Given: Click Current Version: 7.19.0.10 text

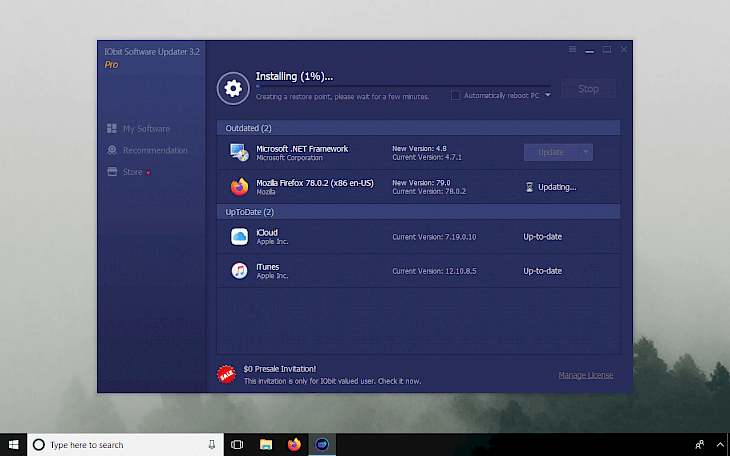Looking at the screenshot, I should 434,237.
